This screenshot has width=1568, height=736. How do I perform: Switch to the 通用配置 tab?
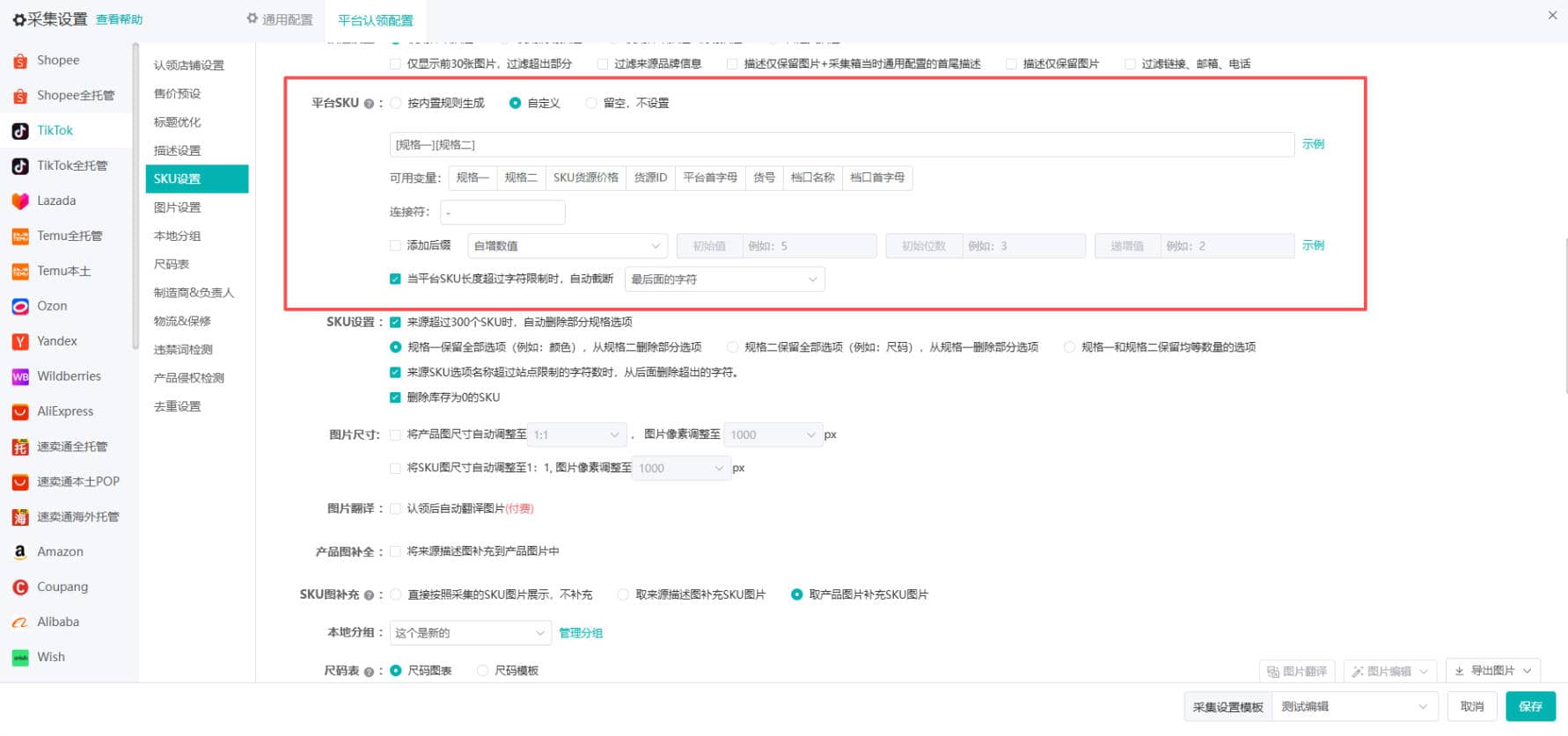click(x=280, y=19)
